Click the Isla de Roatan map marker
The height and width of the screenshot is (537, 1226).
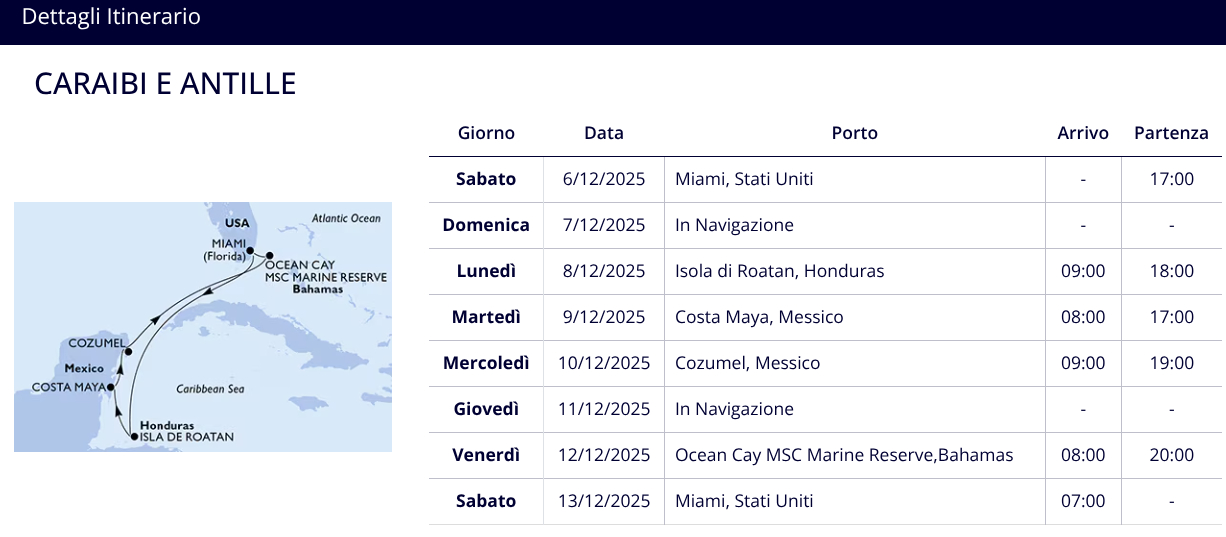[134, 436]
